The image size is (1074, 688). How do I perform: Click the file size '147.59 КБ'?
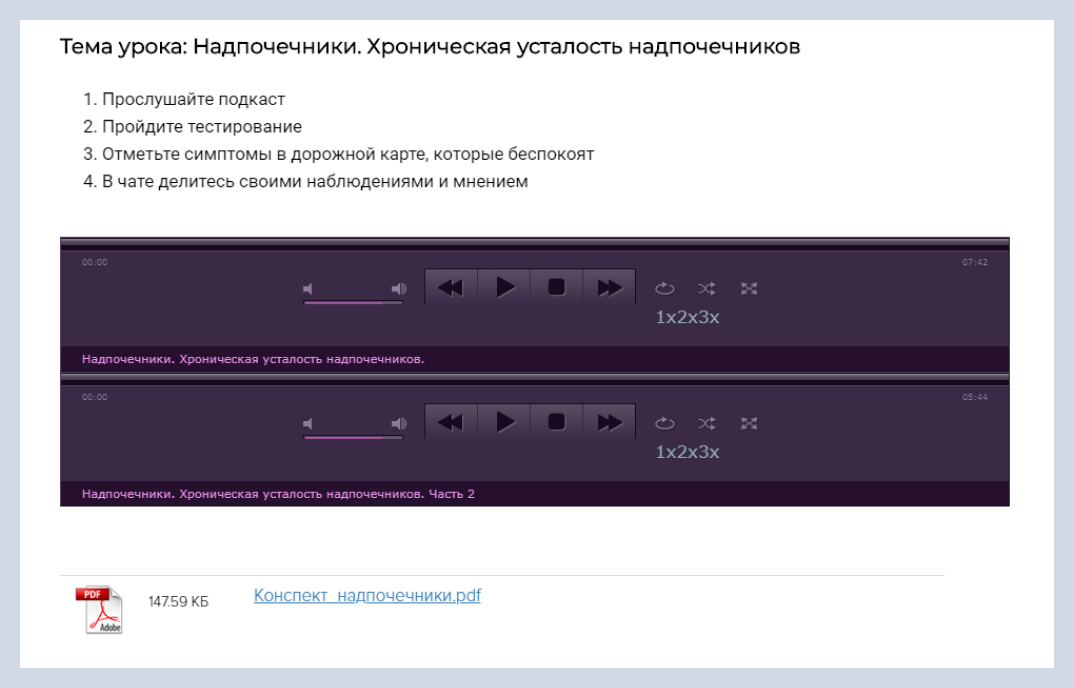click(178, 602)
